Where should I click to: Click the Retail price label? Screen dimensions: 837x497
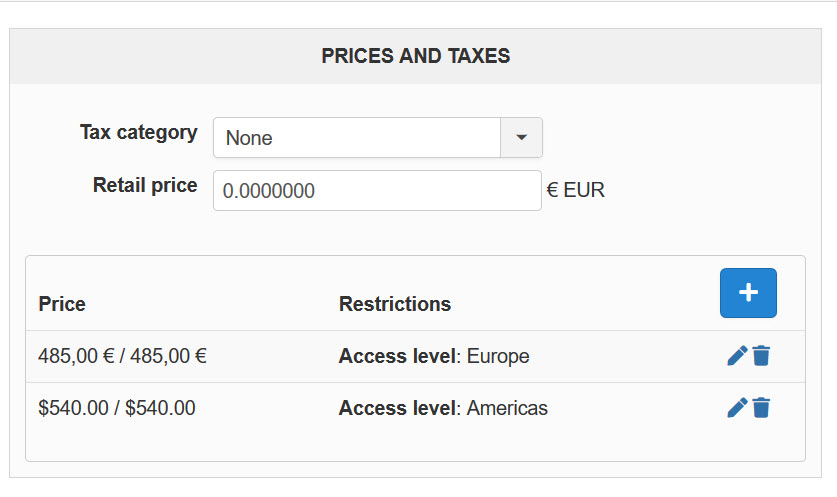145,185
